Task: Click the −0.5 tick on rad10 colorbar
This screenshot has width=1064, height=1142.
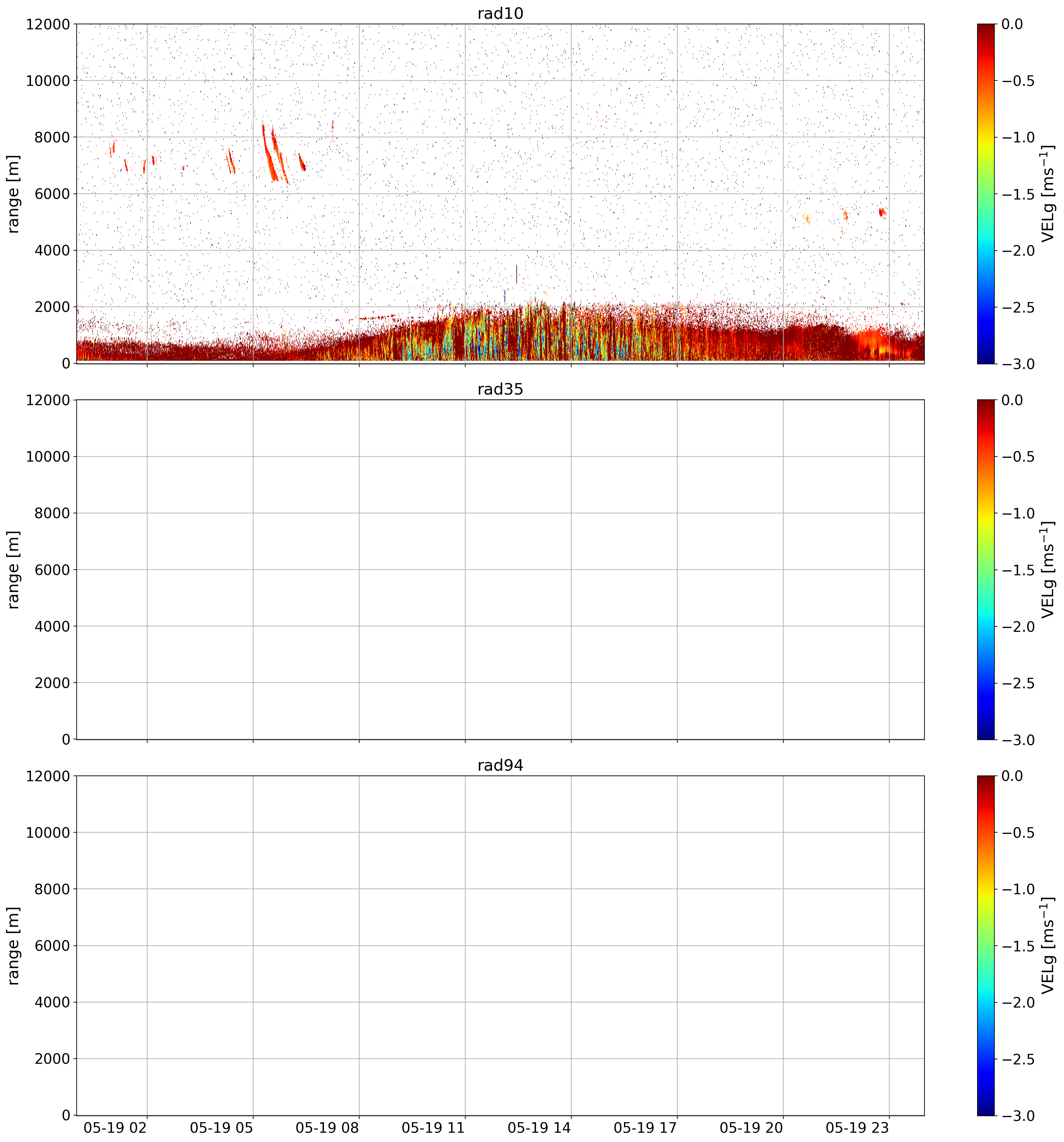Action: [x=1018, y=81]
